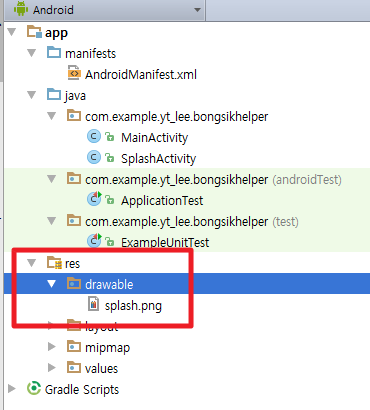Collapse the res folder arrow
The width and height of the screenshot is (370, 410).
click(x=32, y=263)
